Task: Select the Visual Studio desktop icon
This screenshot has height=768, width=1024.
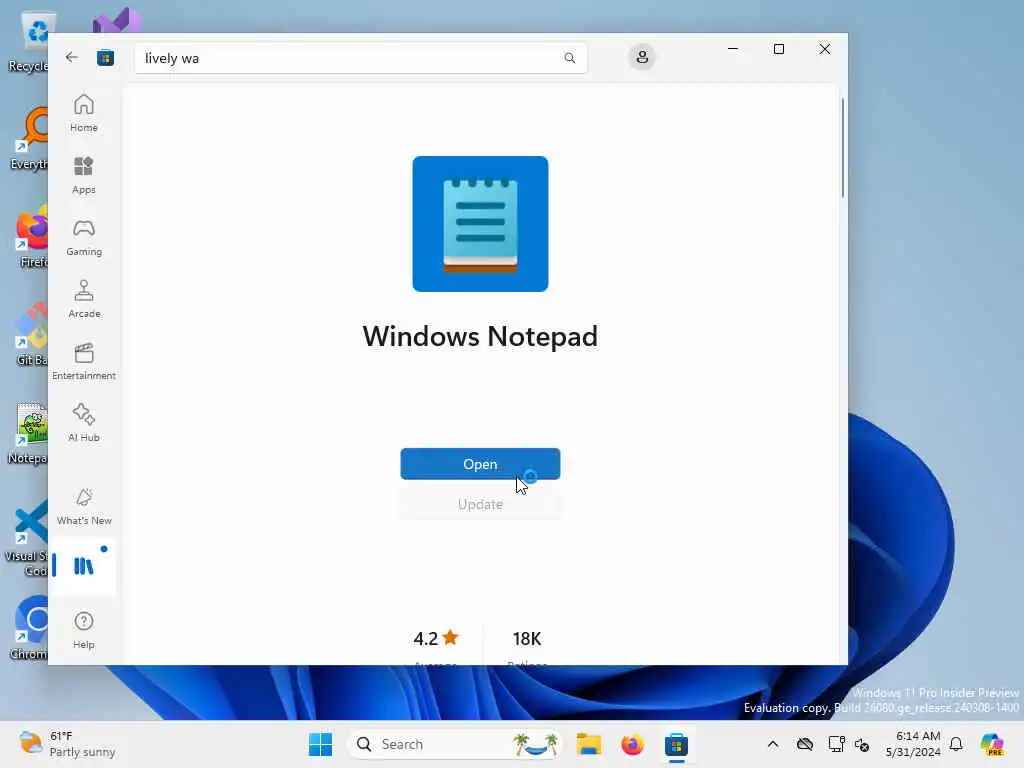Action: tap(116, 21)
